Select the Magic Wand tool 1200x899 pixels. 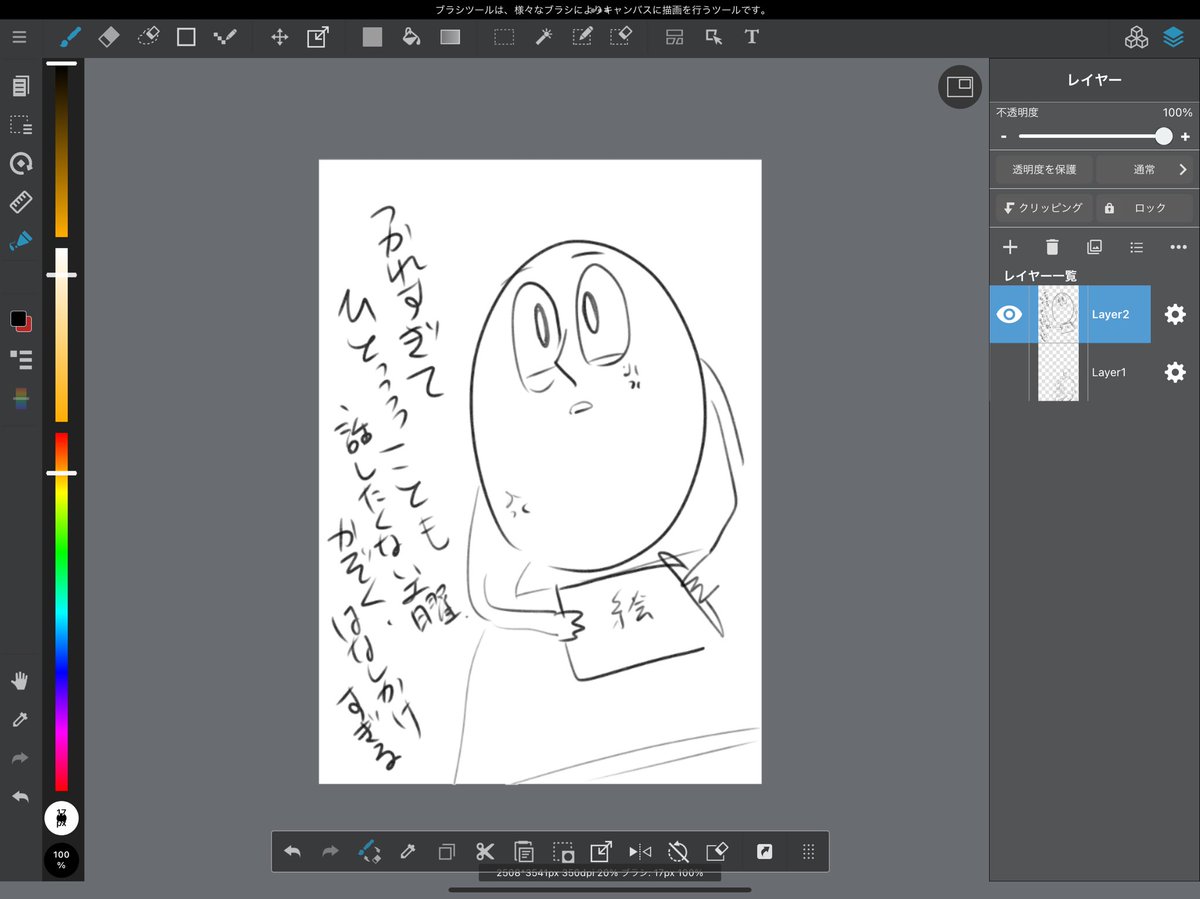click(544, 37)
